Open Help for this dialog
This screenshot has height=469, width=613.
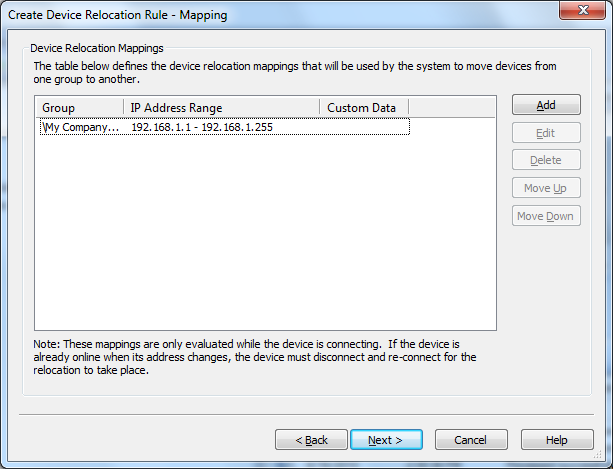(557, 440)
